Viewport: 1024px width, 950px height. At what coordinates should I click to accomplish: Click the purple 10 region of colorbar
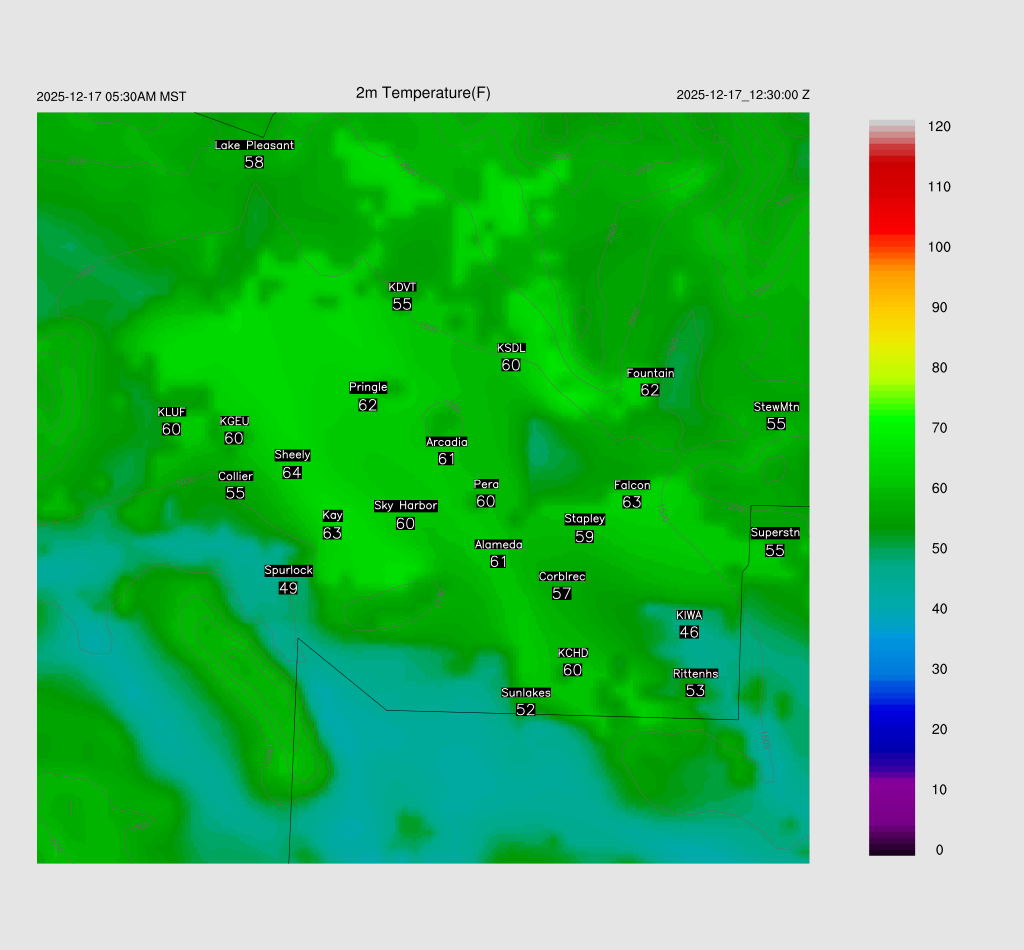coord(892,789)
